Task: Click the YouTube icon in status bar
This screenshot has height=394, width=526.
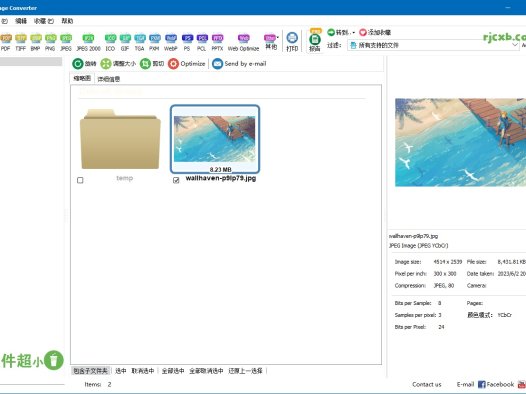Action: tap(522, 385)
